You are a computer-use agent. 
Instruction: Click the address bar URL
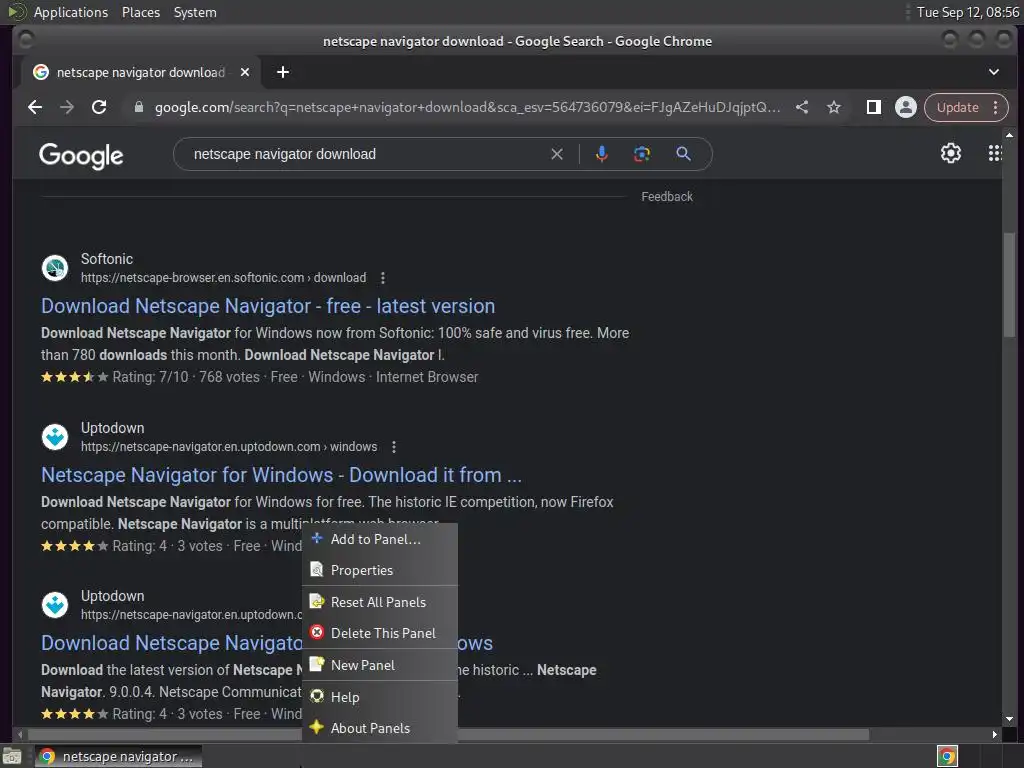point(468,107)
